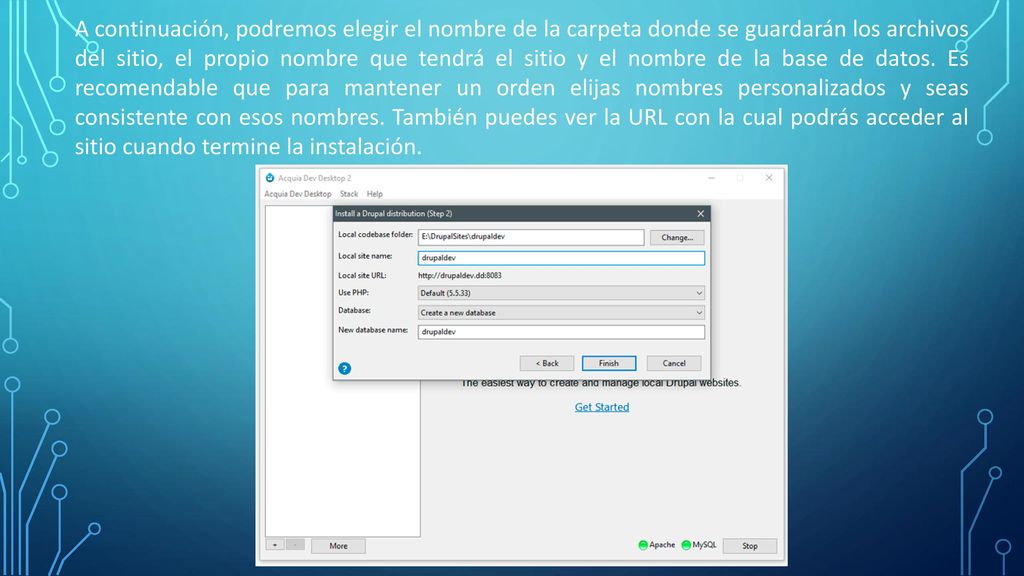Click the Change... folder button
Screen dimensions: 1024x576
677,238
